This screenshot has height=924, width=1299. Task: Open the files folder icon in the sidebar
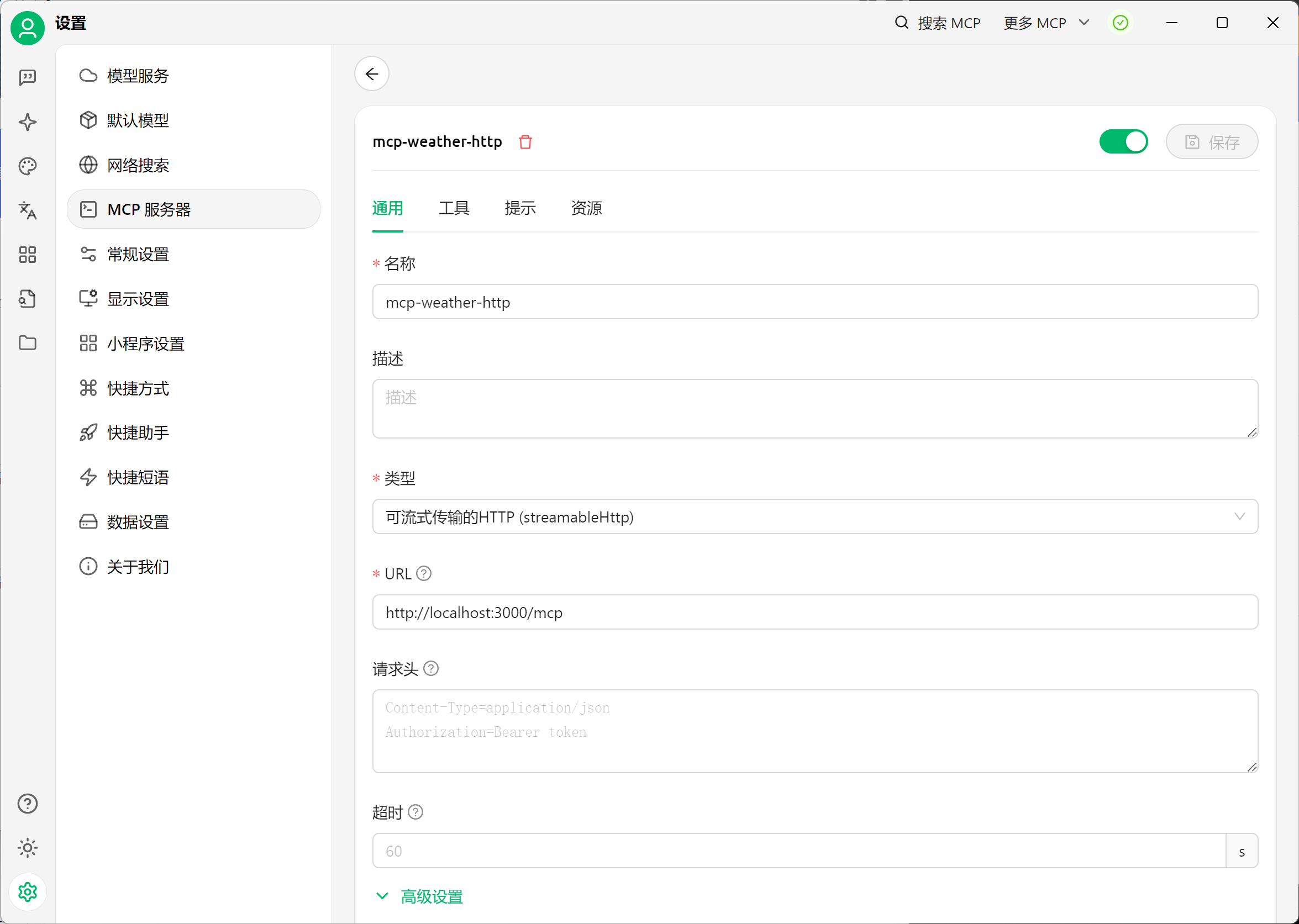[x=27, y=343]
